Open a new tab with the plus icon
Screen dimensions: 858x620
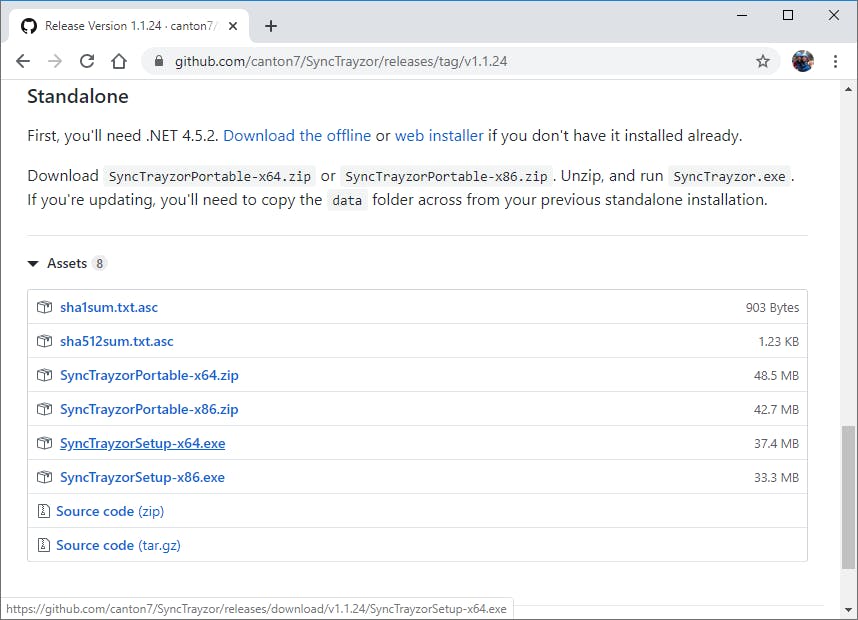pos(270,26)
